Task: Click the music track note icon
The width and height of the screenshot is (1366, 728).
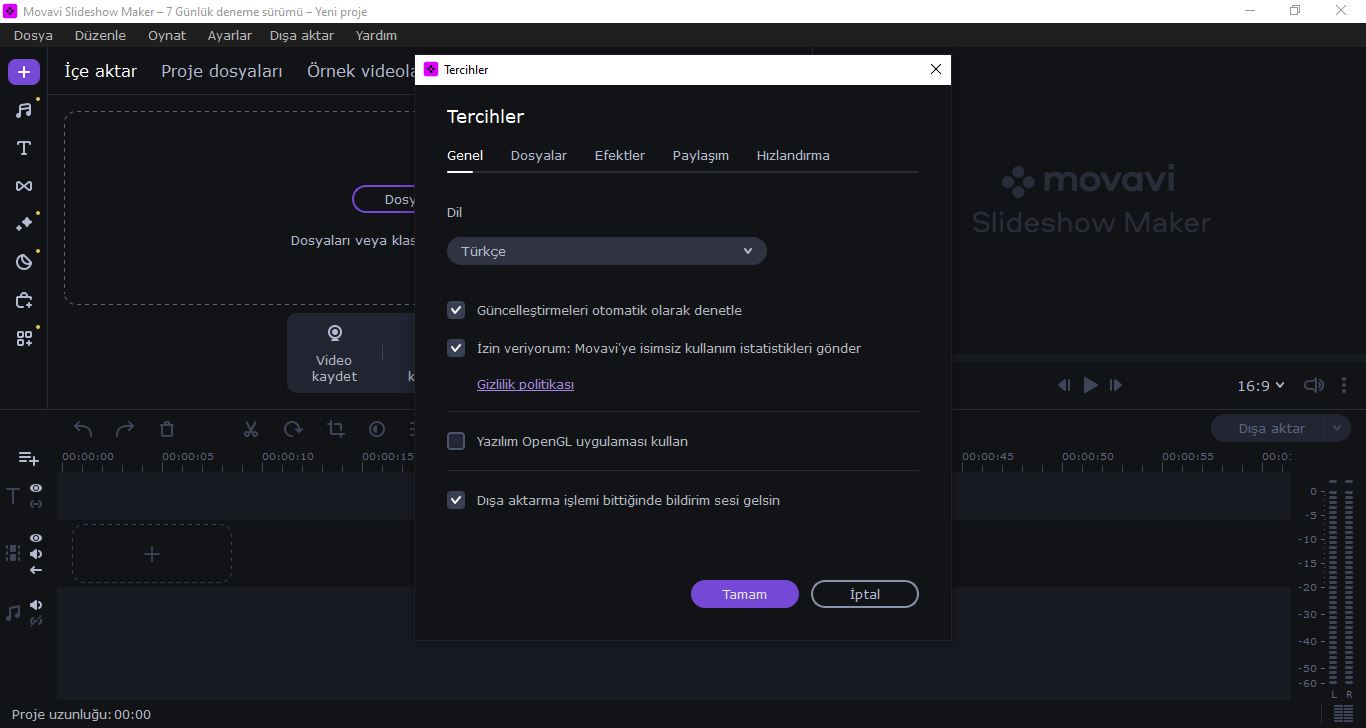Action: [13, 613]
